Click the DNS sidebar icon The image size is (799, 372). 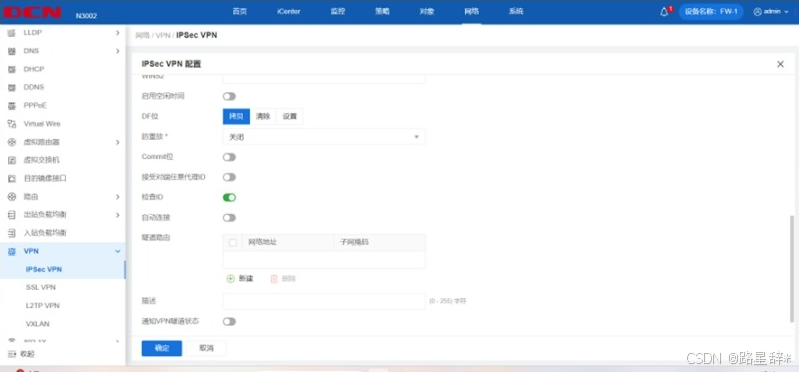(11, 51)
